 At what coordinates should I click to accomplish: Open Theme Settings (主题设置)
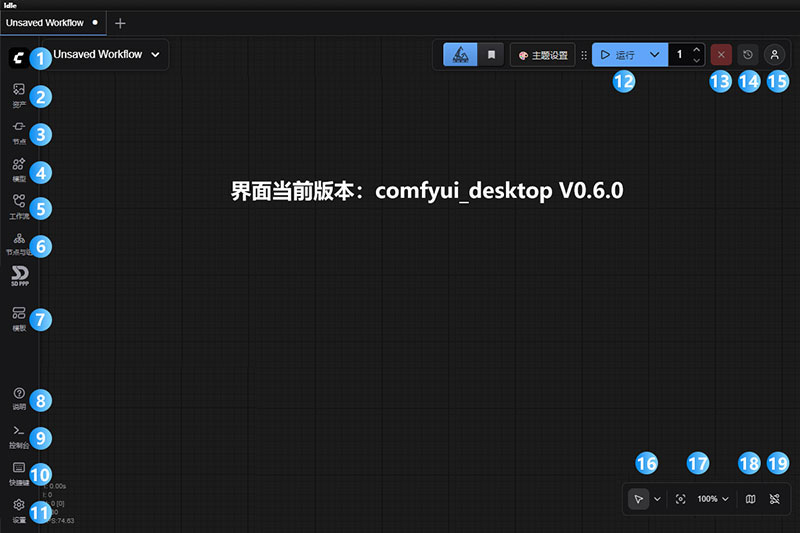543,55
